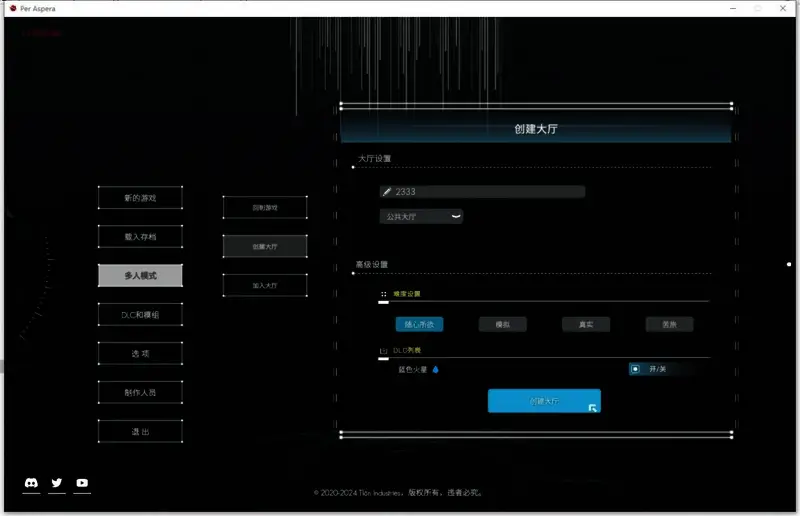
Task: Open the YouTube link icon
Action: [82, 483]
